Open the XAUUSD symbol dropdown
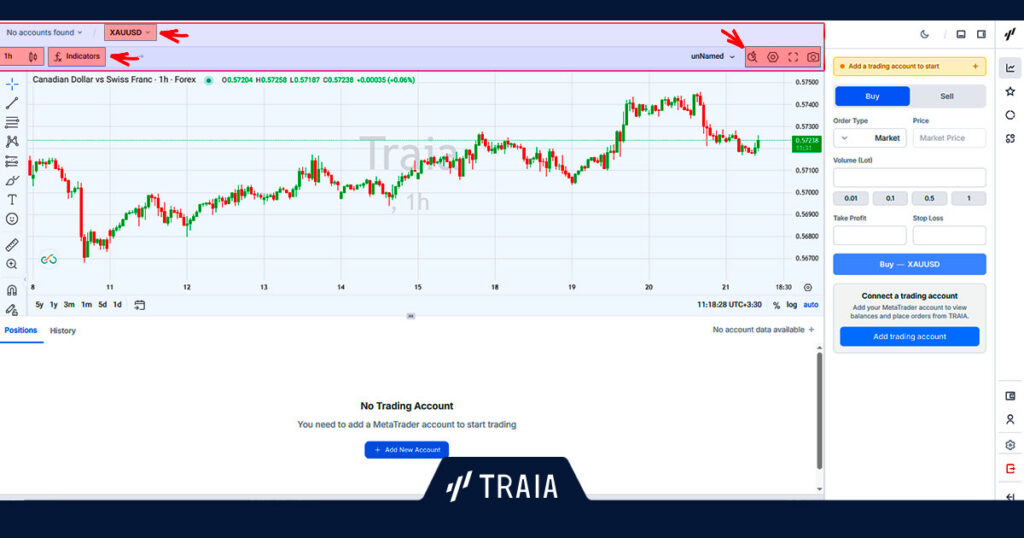Screen dimensions: 1024x538 [130, 32]
